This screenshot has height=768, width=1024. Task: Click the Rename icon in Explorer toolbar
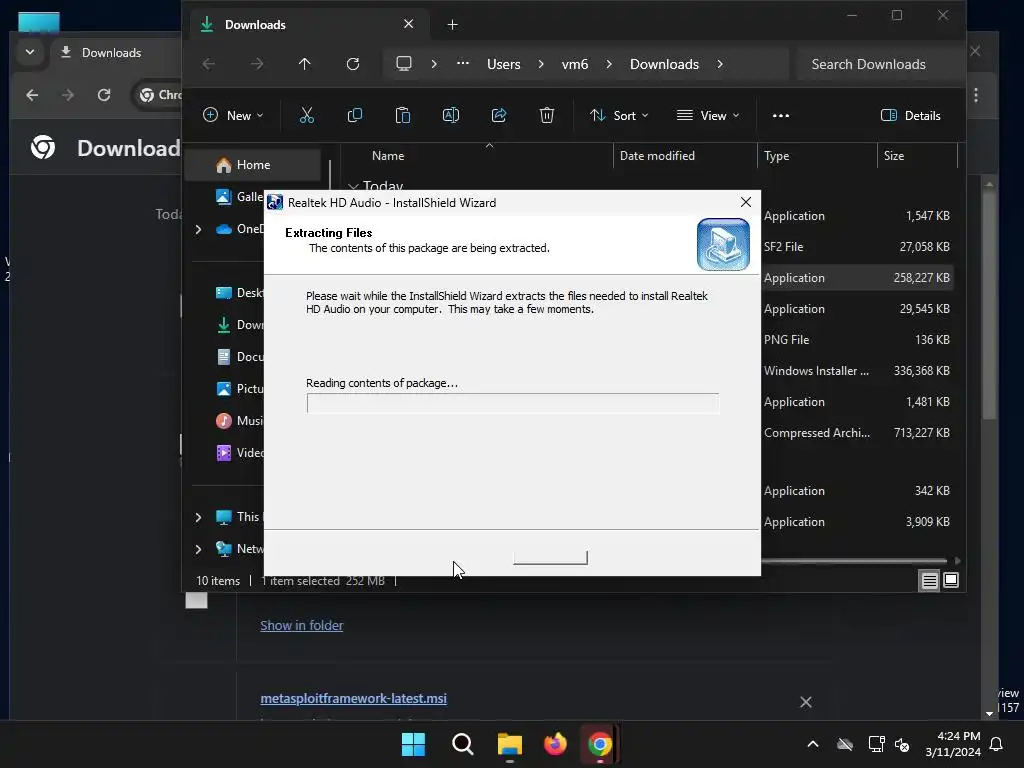point(451,116)
